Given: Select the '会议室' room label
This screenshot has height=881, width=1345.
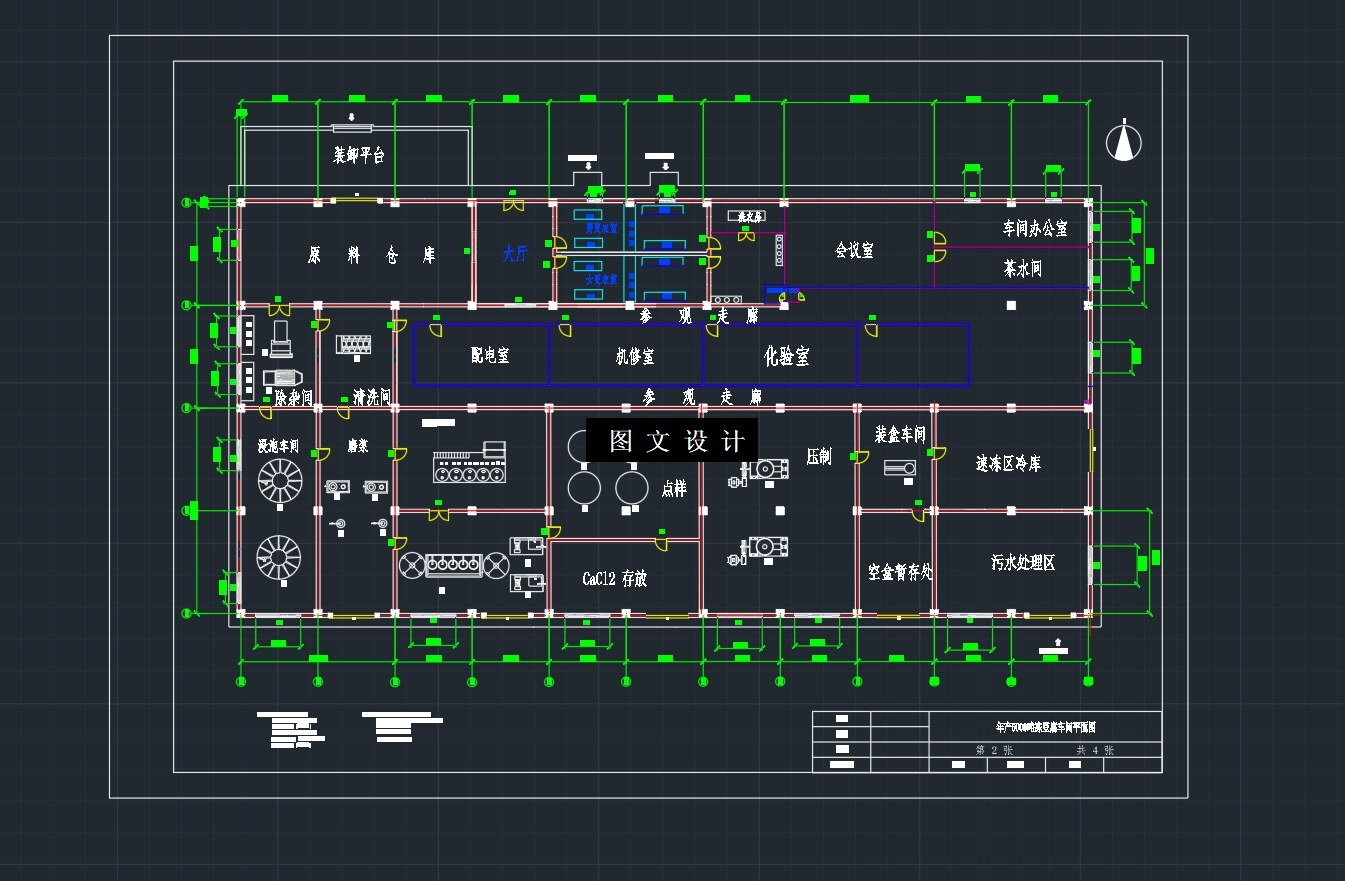Looking at the screenshot, I should click(855, 250).
